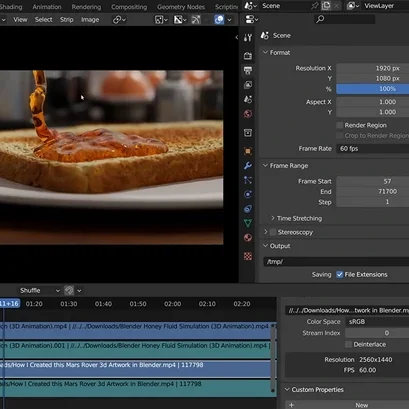
Task: Click the /tmp/ output path field
Action: (336, 262)
